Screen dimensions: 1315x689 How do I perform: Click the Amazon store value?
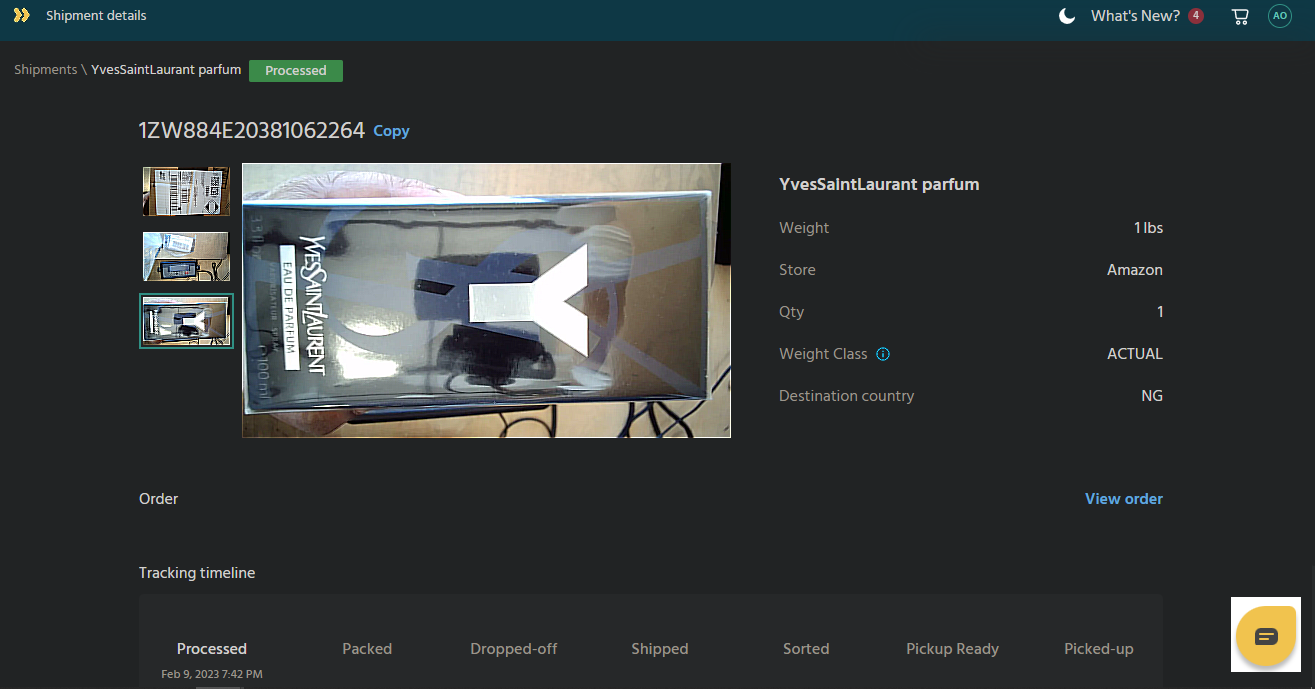pyautogui.click(x=1135, y=270)
